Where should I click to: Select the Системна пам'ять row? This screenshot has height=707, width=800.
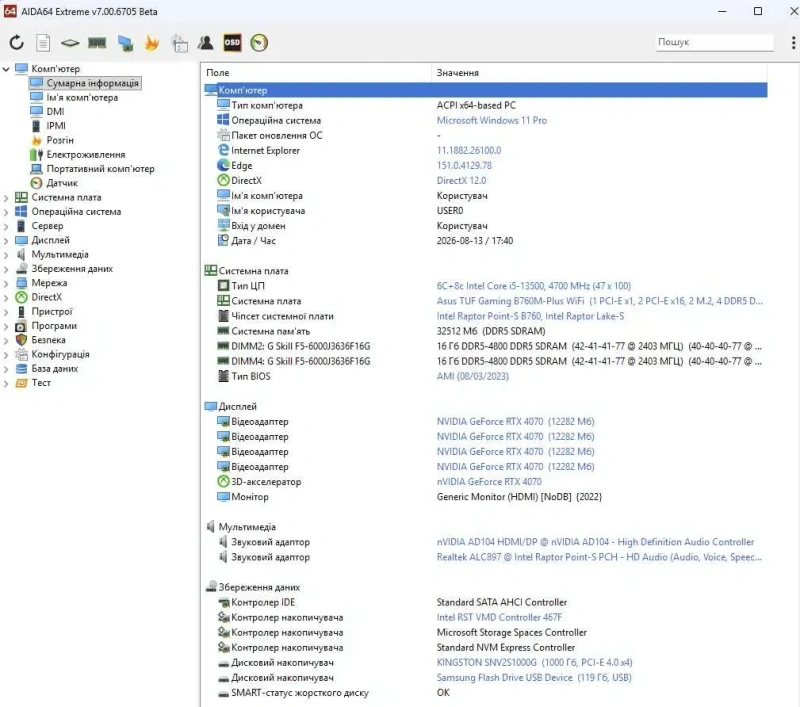click(485, 331)
